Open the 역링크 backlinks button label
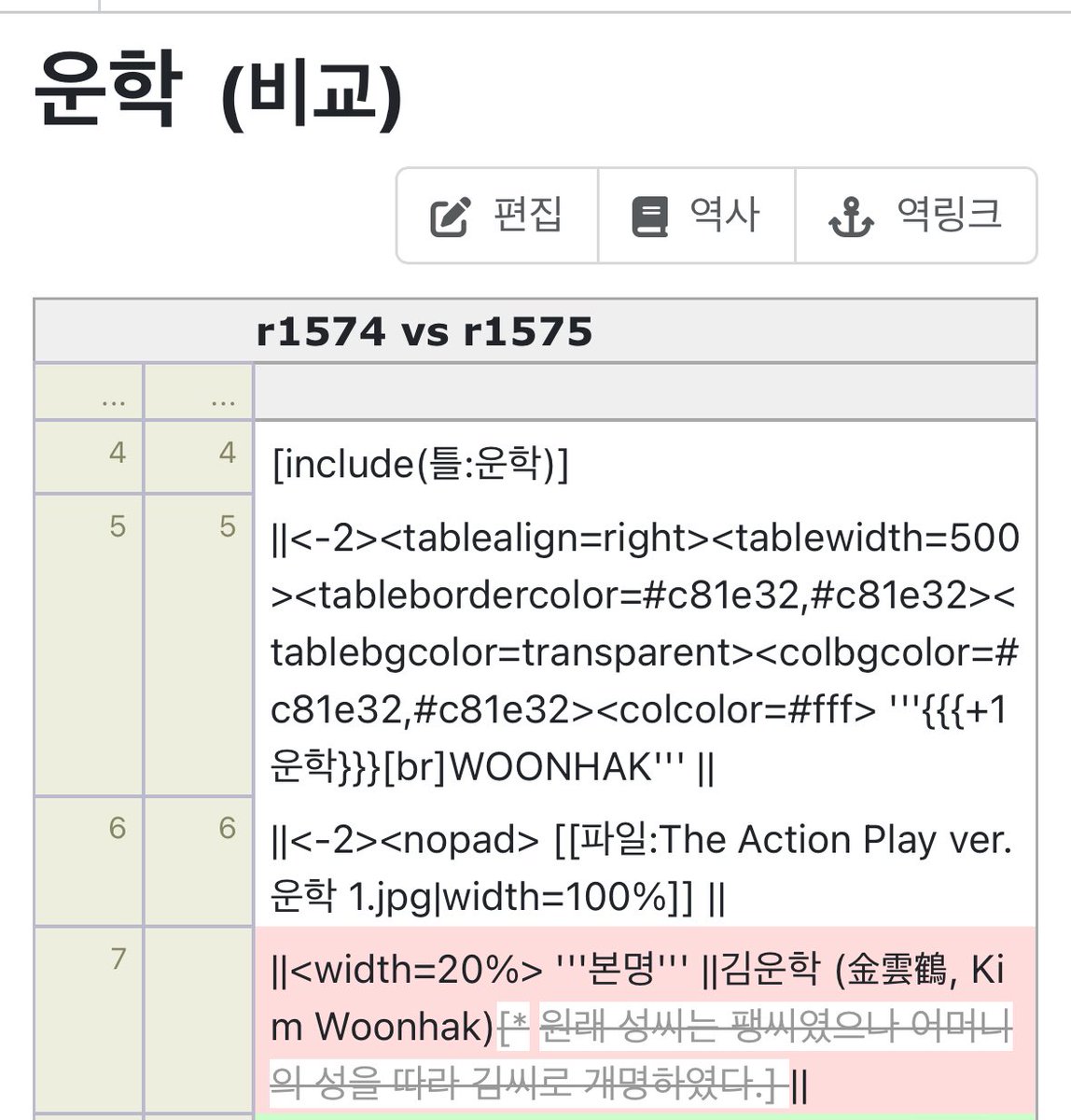Image resolution: width=1071 pixels, height=1120 pixels. 950,215
